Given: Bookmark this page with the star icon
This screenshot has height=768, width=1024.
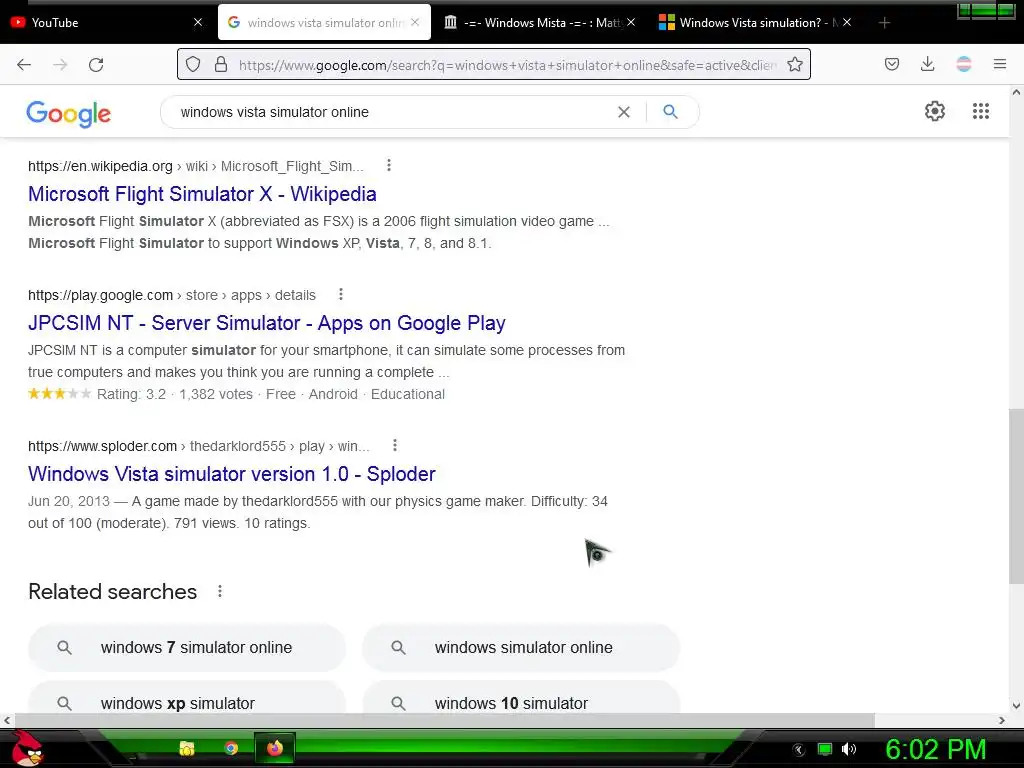Looking at the screenshot, I should click(x=795, y=64).
